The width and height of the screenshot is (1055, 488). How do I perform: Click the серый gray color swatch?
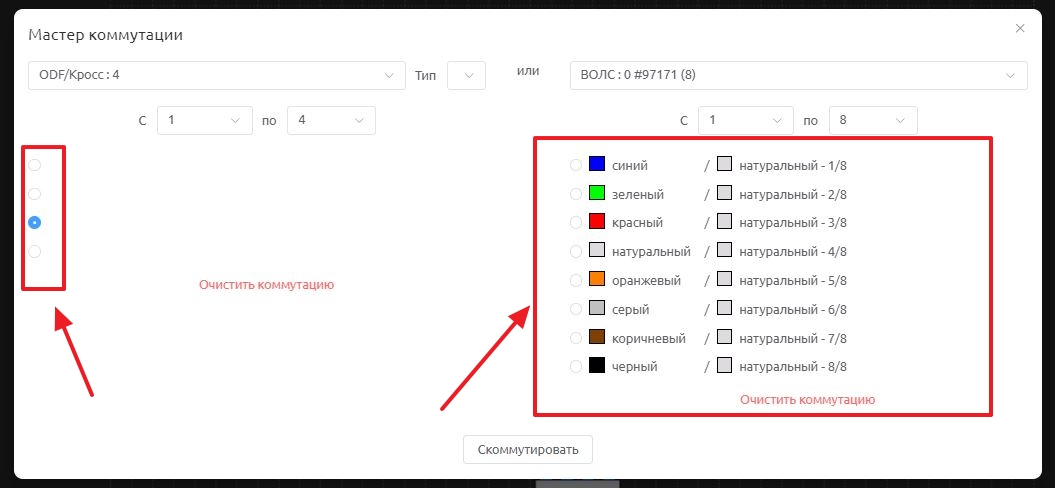[x=597, y=308]
